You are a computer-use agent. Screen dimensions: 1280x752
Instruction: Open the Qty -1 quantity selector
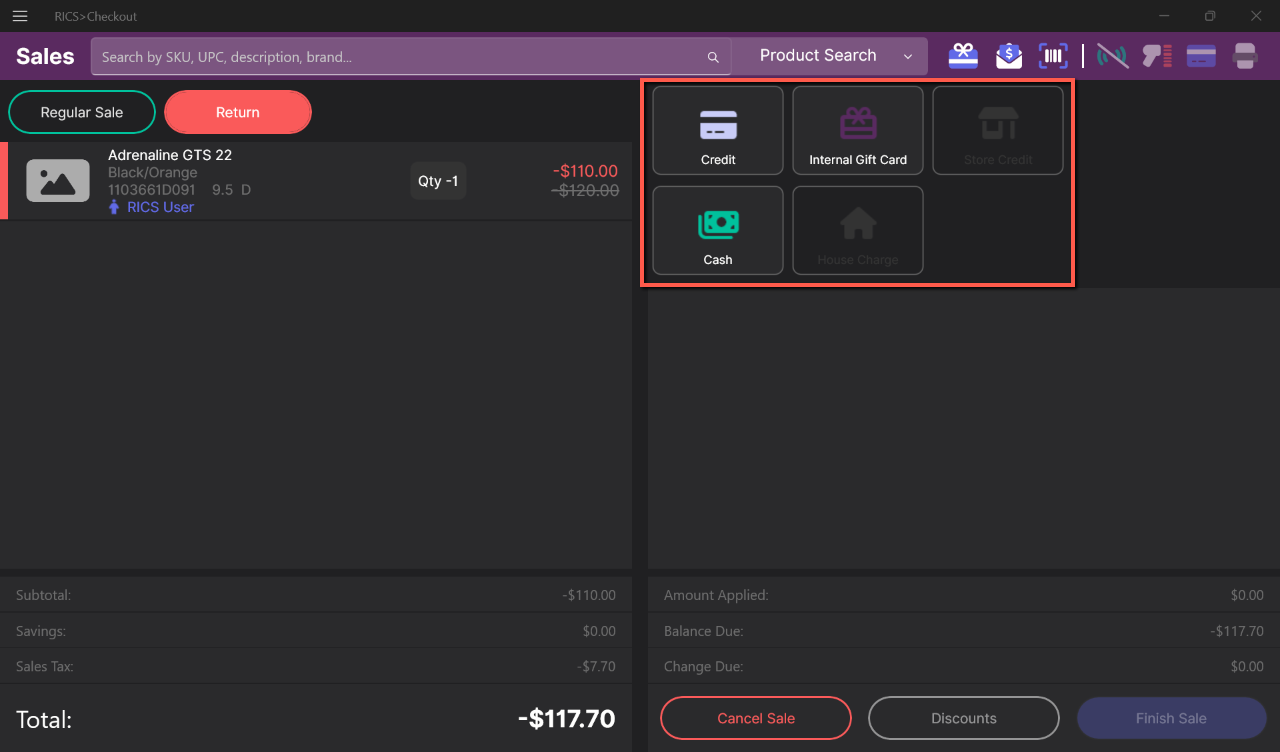click(438, 181)
